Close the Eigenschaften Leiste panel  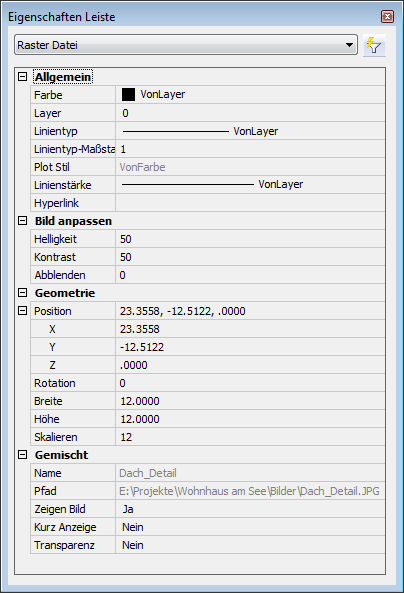[x=387, y=17]
